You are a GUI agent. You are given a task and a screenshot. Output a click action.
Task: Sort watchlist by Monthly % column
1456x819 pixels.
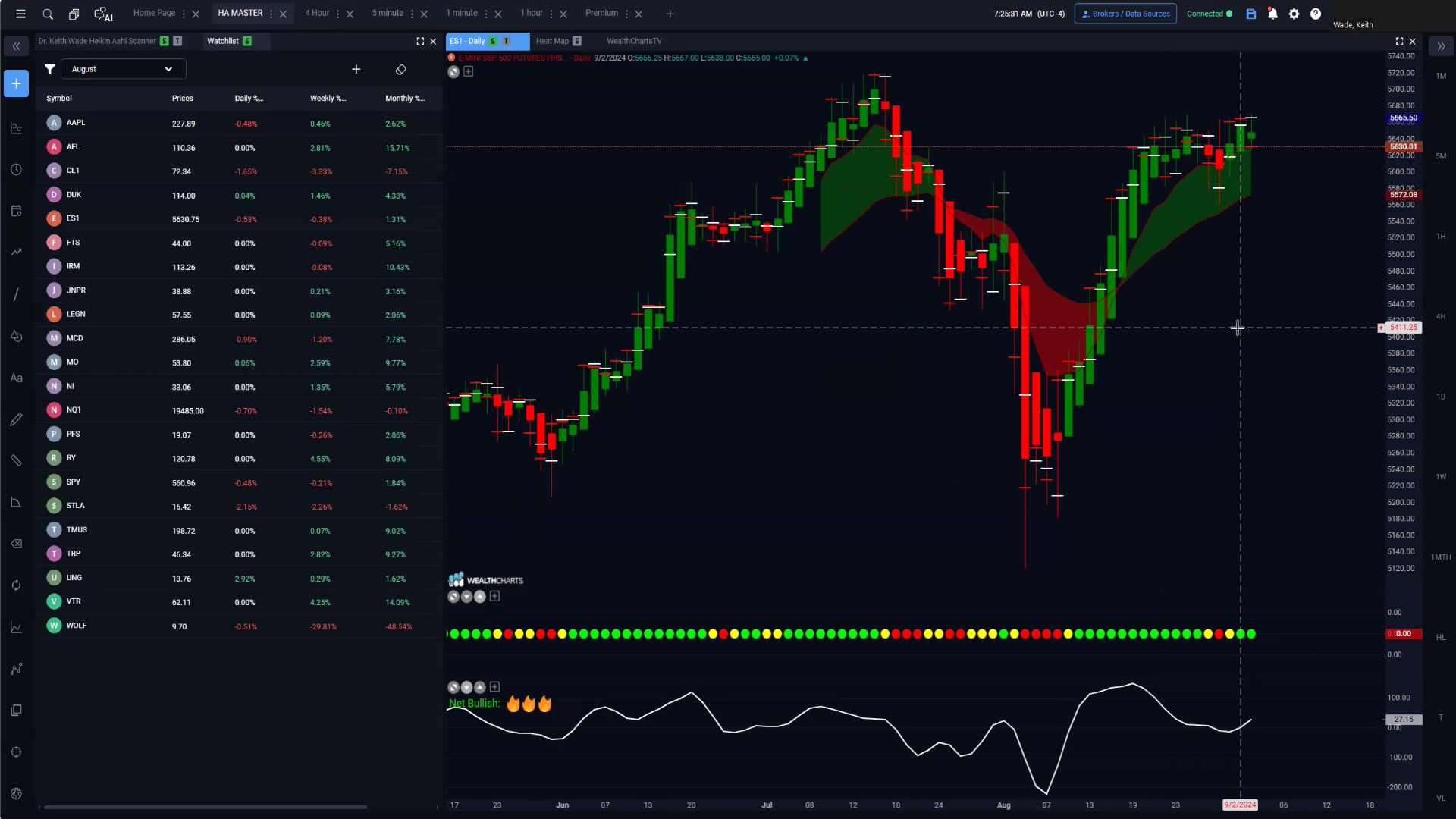tap(405, 99)
